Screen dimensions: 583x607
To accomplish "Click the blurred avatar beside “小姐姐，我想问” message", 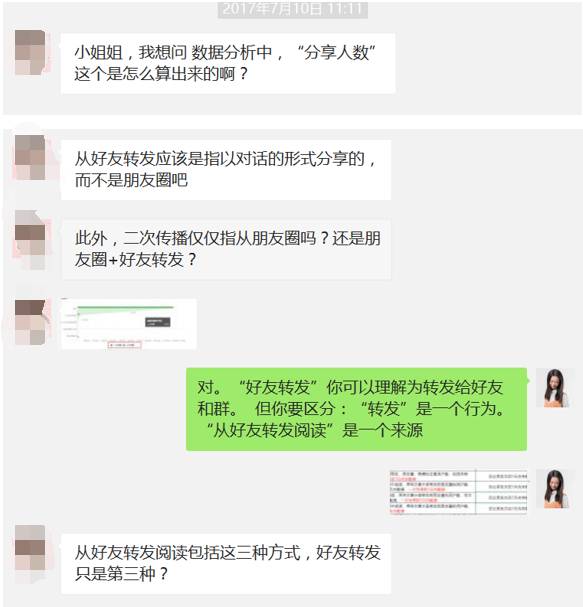I will pyautogui.click(x=30, y=52).
